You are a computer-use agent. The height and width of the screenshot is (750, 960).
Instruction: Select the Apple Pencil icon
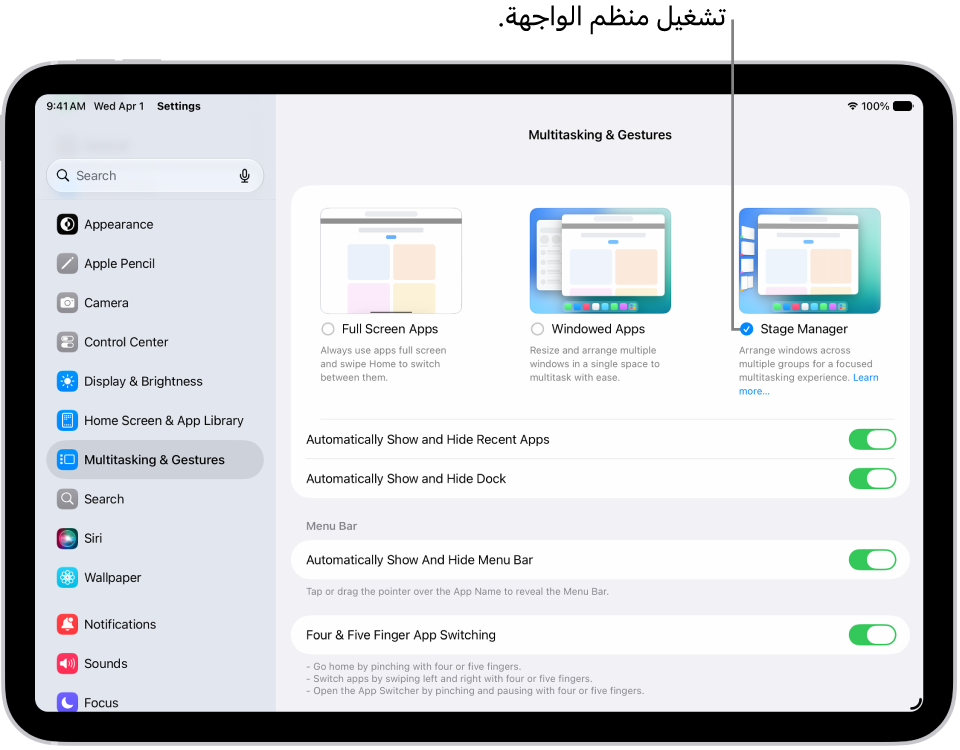click(67, 263)
